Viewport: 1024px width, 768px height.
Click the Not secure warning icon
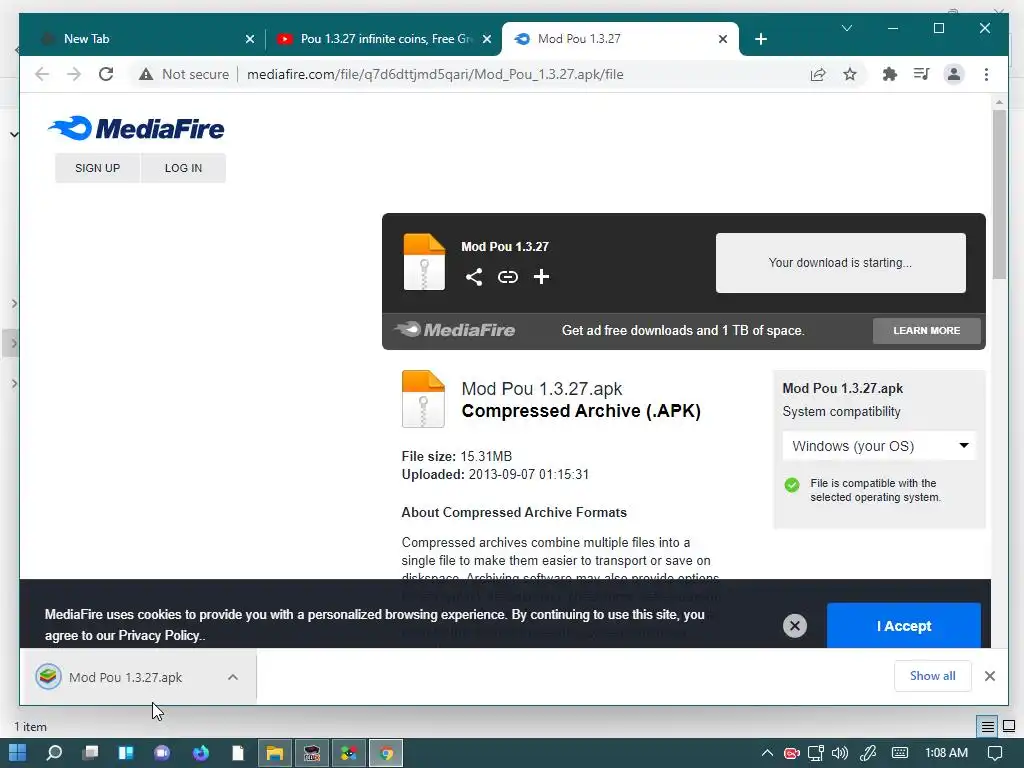tap(146, 74)
